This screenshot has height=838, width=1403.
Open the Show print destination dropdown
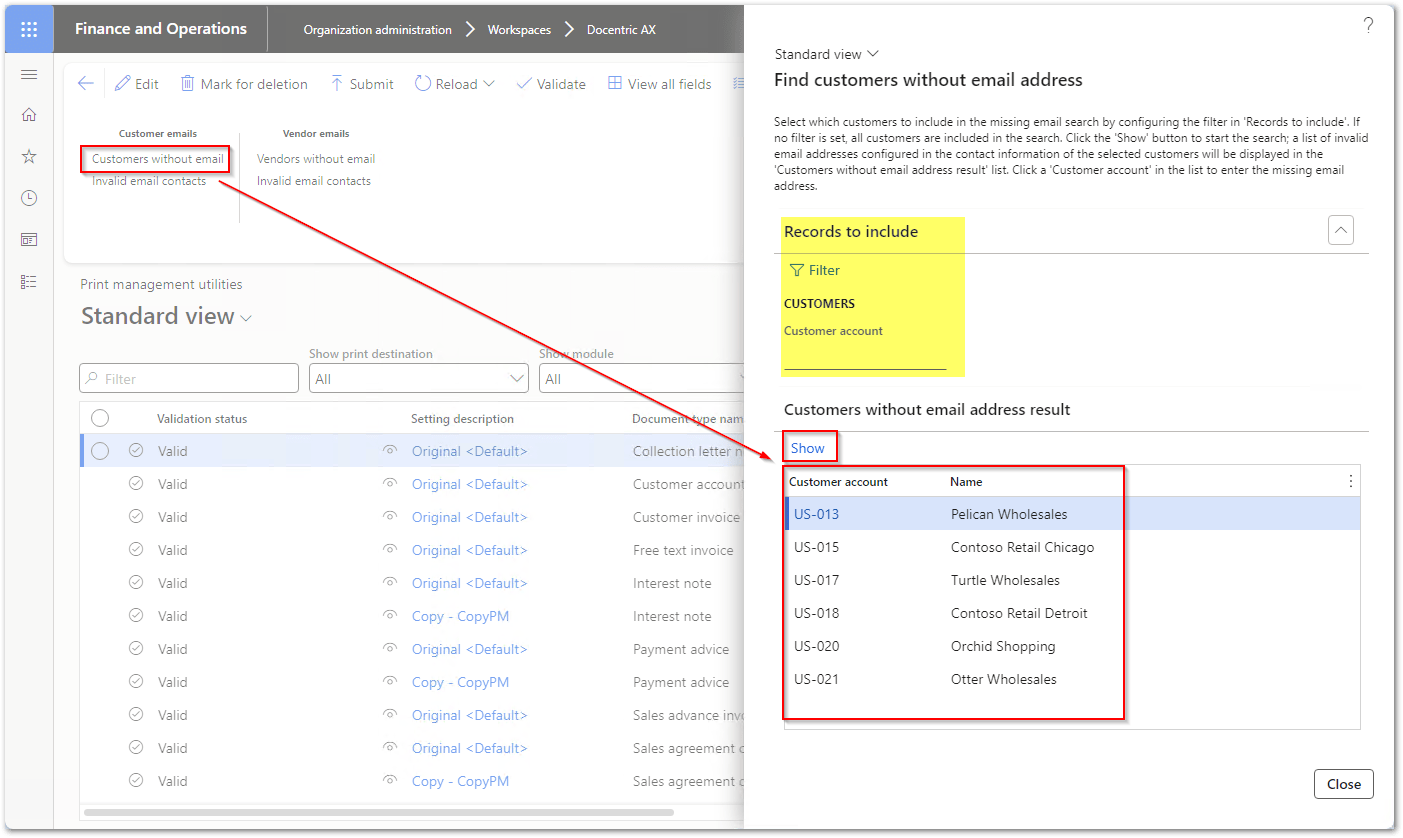click(418, 379)
